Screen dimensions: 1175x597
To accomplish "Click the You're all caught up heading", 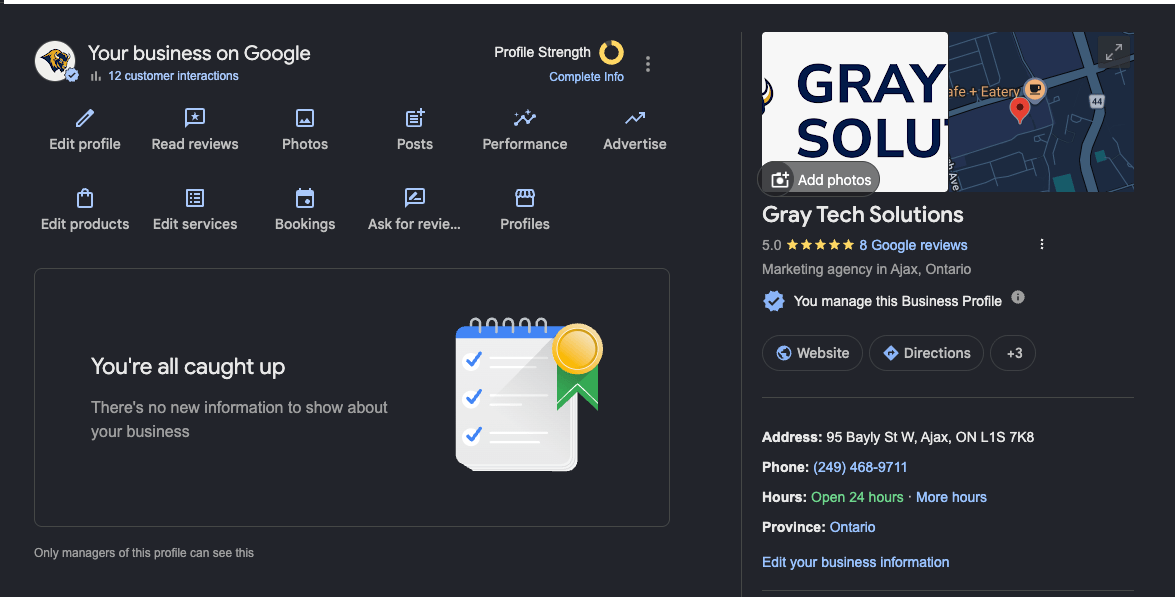I will pyautogui.click(x=188, y=366).
